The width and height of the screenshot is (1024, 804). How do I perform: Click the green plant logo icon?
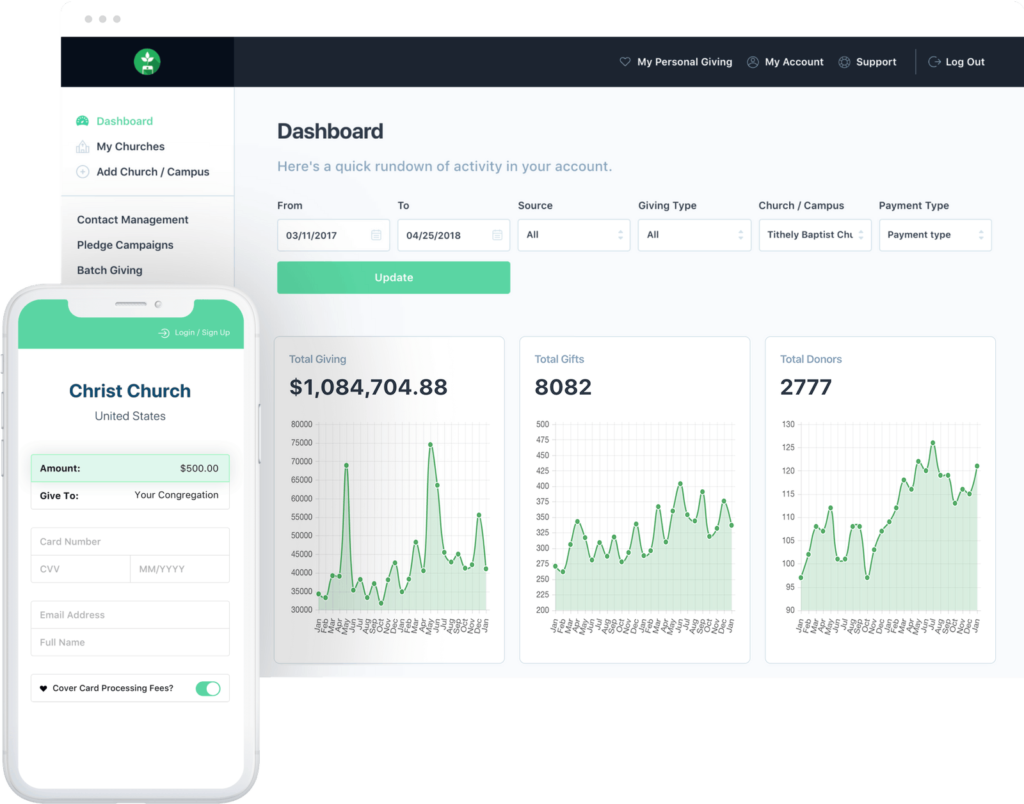147,62
